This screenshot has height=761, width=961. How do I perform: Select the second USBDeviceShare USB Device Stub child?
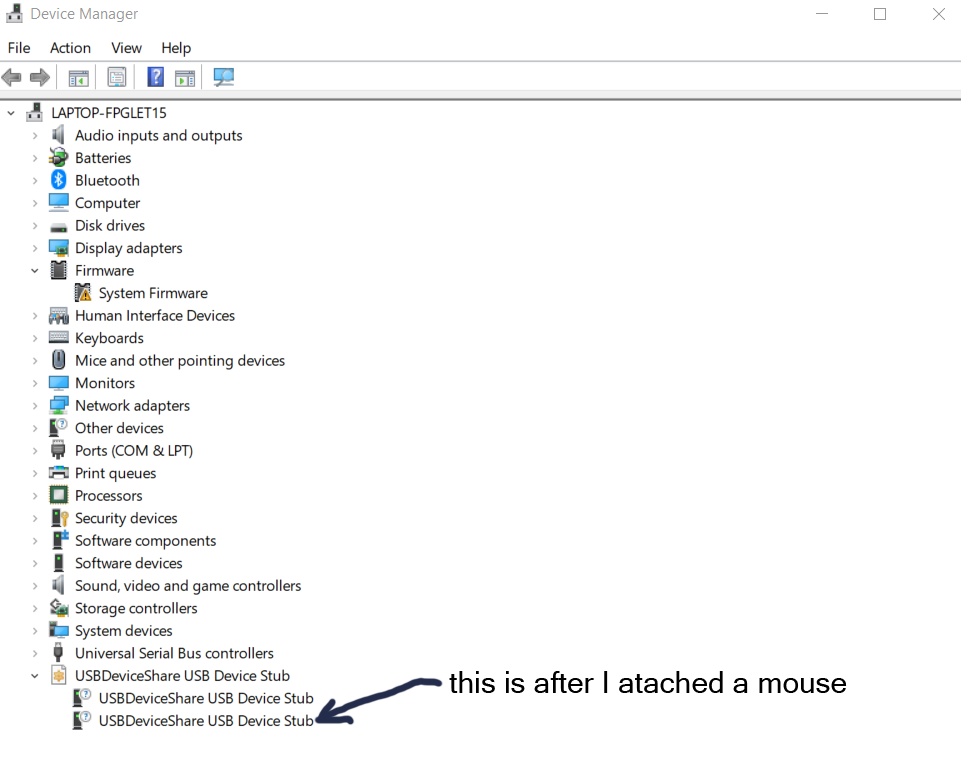[x=206, y=721]
